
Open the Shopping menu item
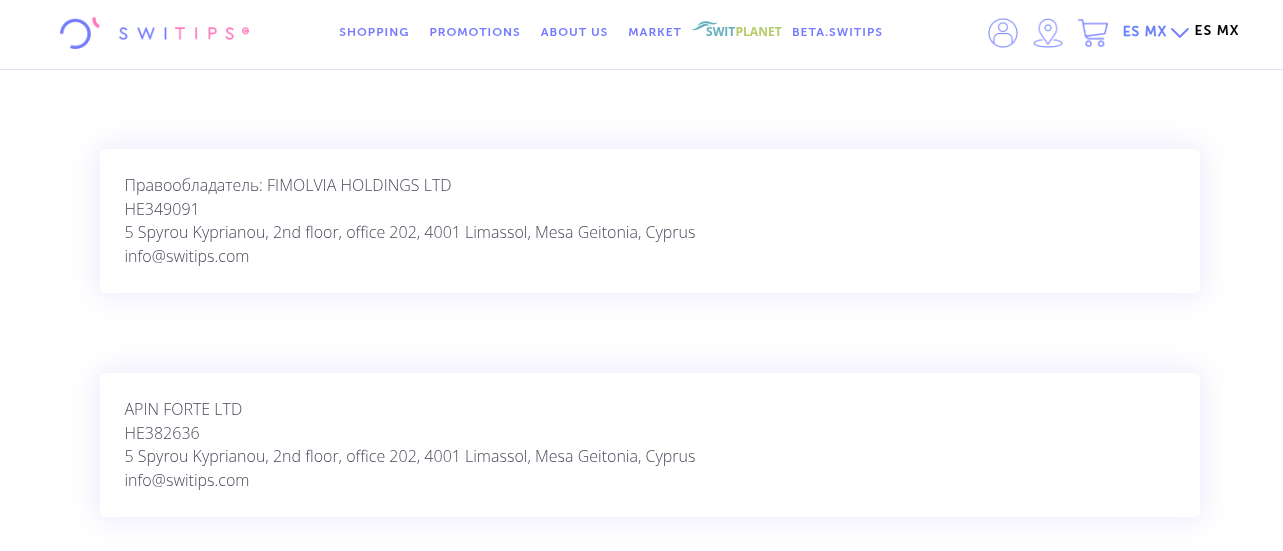(374, 32)
